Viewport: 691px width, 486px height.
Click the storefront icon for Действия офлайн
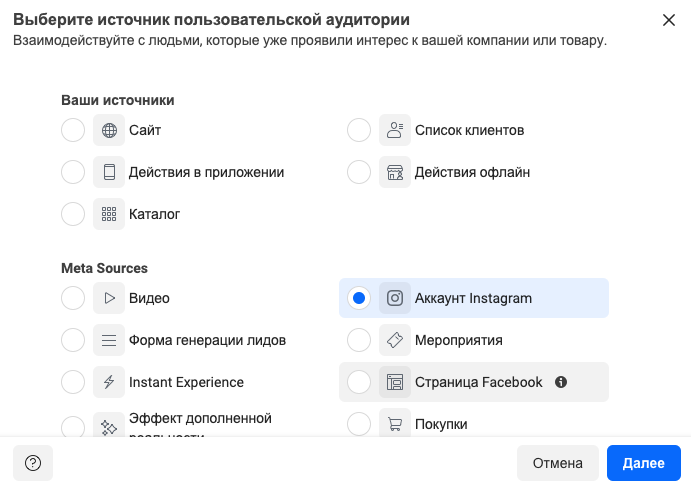point(395,172)
